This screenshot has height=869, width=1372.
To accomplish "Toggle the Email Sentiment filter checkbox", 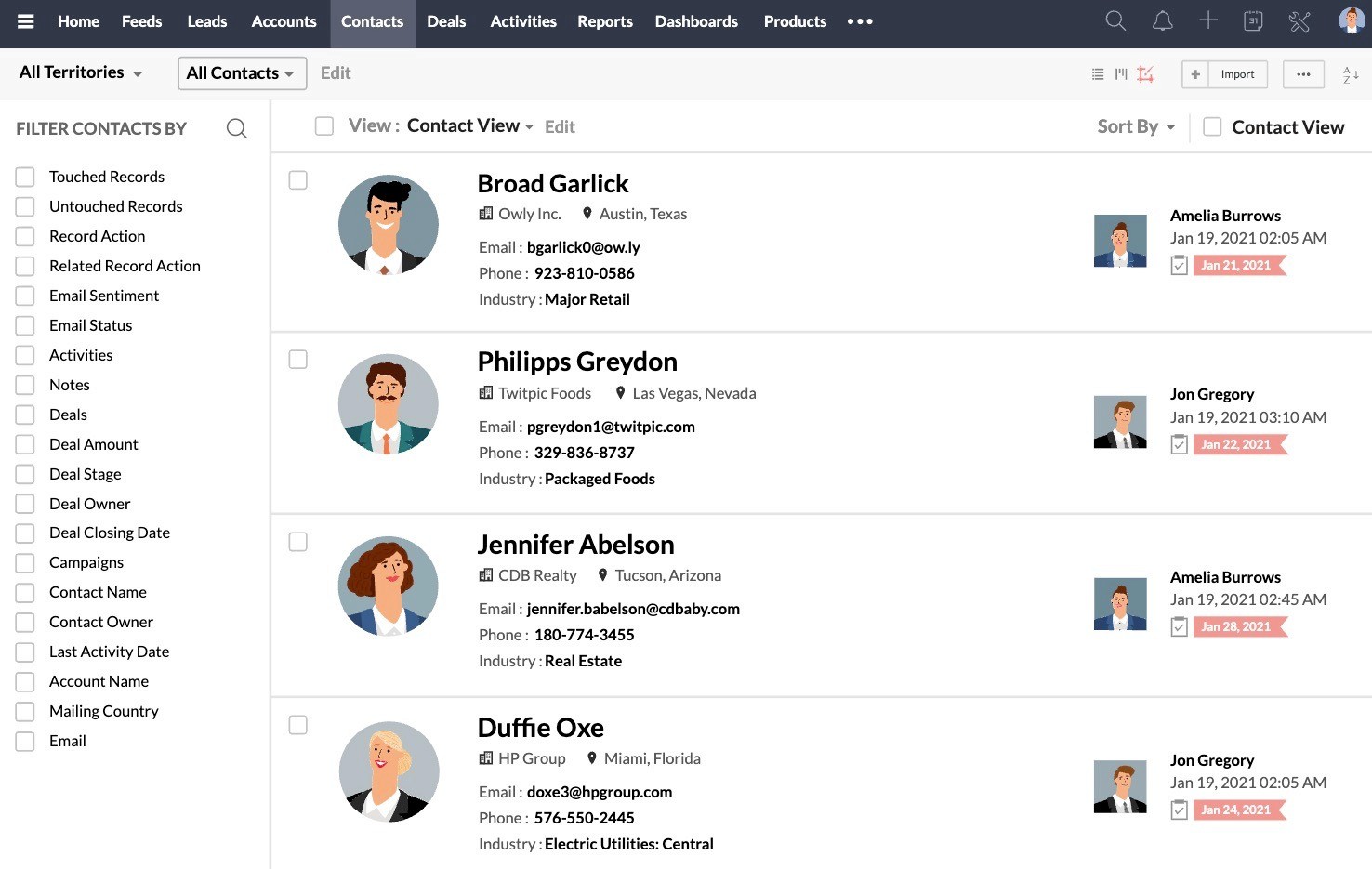I will (26, 296).
